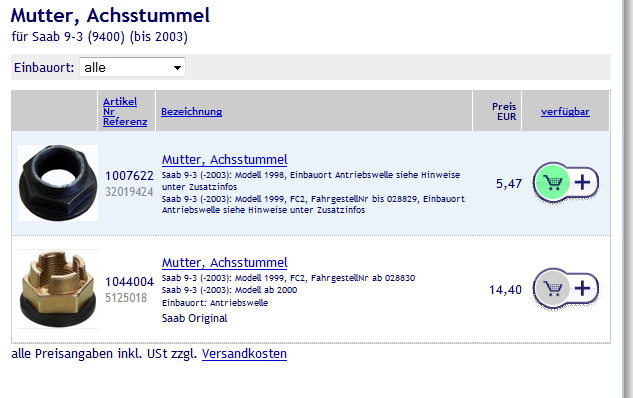
Task: Click reference number 32019424
Action: coord(129,191)
